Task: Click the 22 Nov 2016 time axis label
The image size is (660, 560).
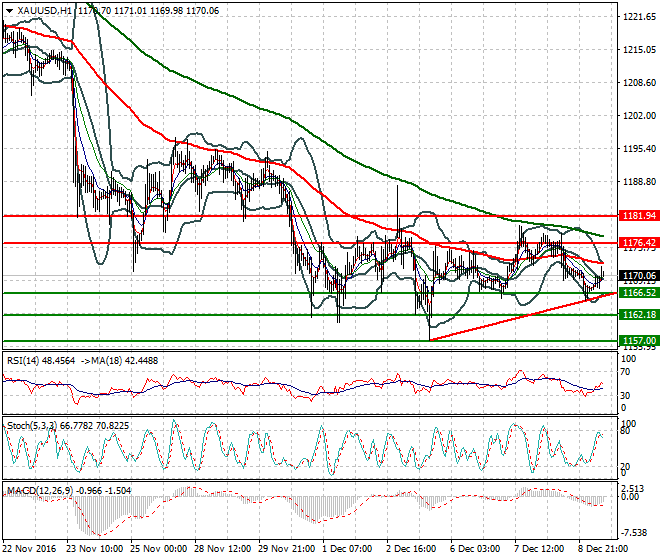Action: [29, 549]
